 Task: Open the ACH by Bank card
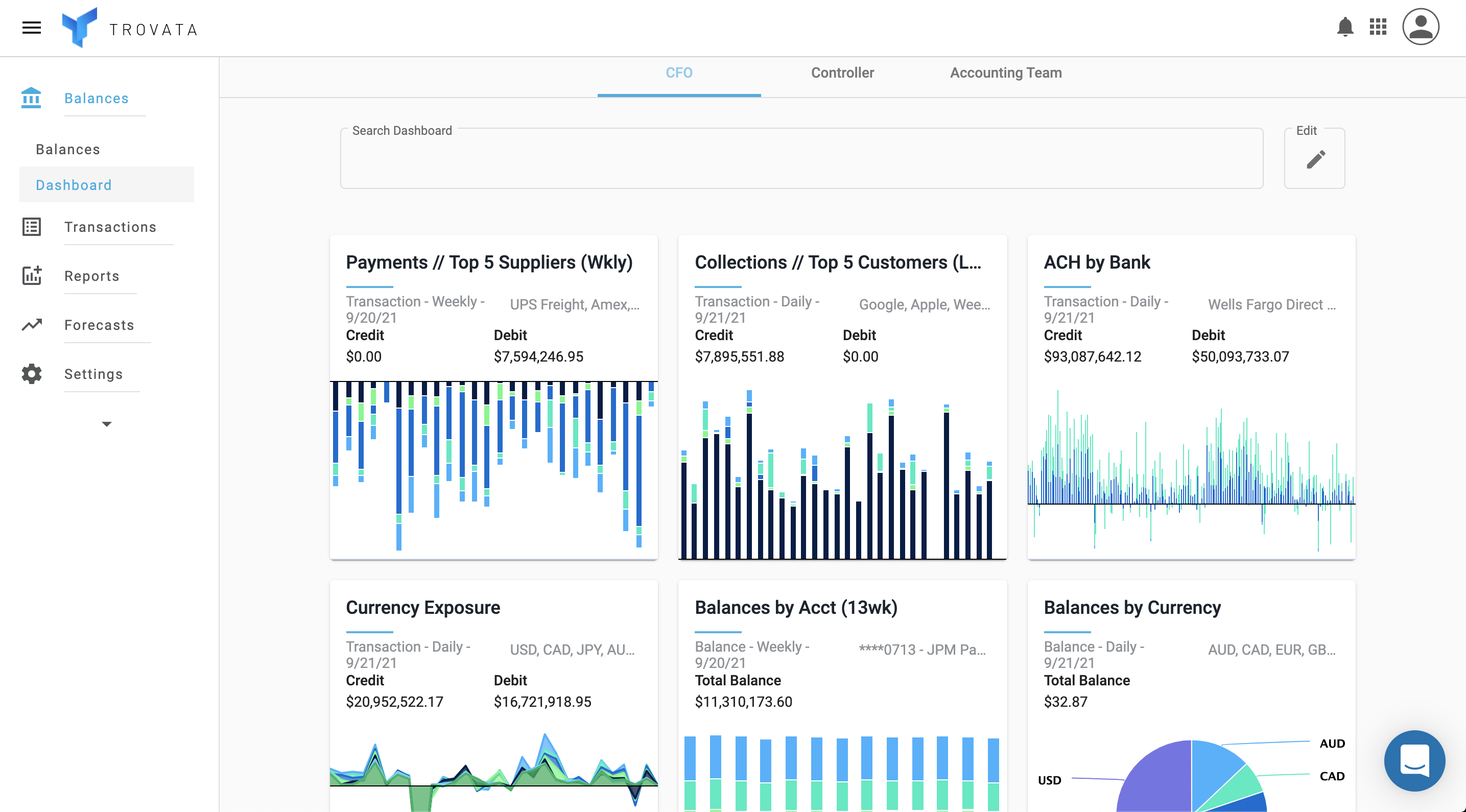click(1097, 262)
